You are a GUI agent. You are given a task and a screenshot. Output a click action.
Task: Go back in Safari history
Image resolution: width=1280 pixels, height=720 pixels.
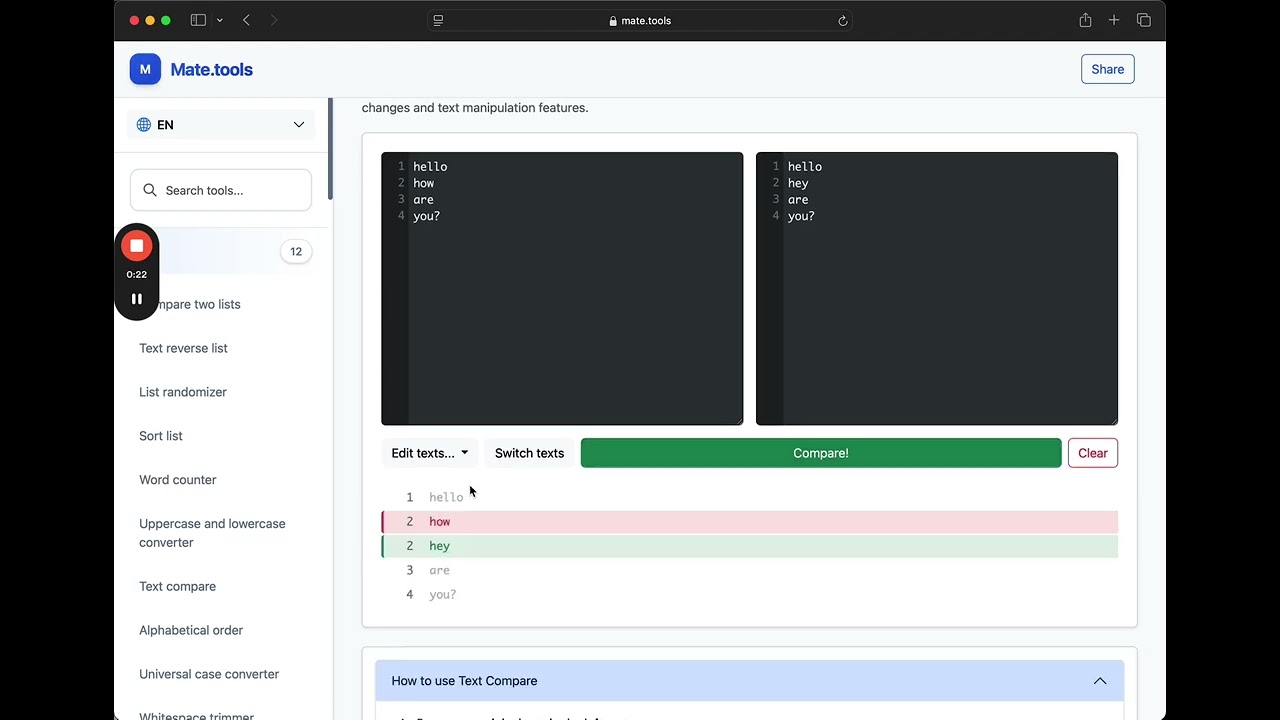tap(246, 20)
